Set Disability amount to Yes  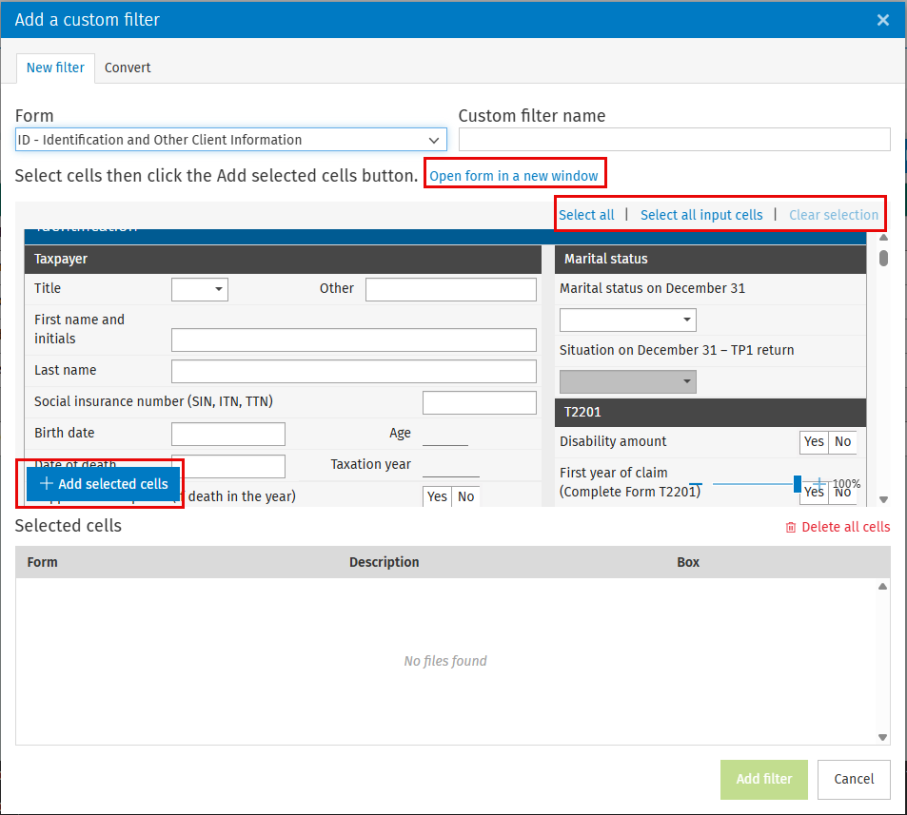[814, 442]
